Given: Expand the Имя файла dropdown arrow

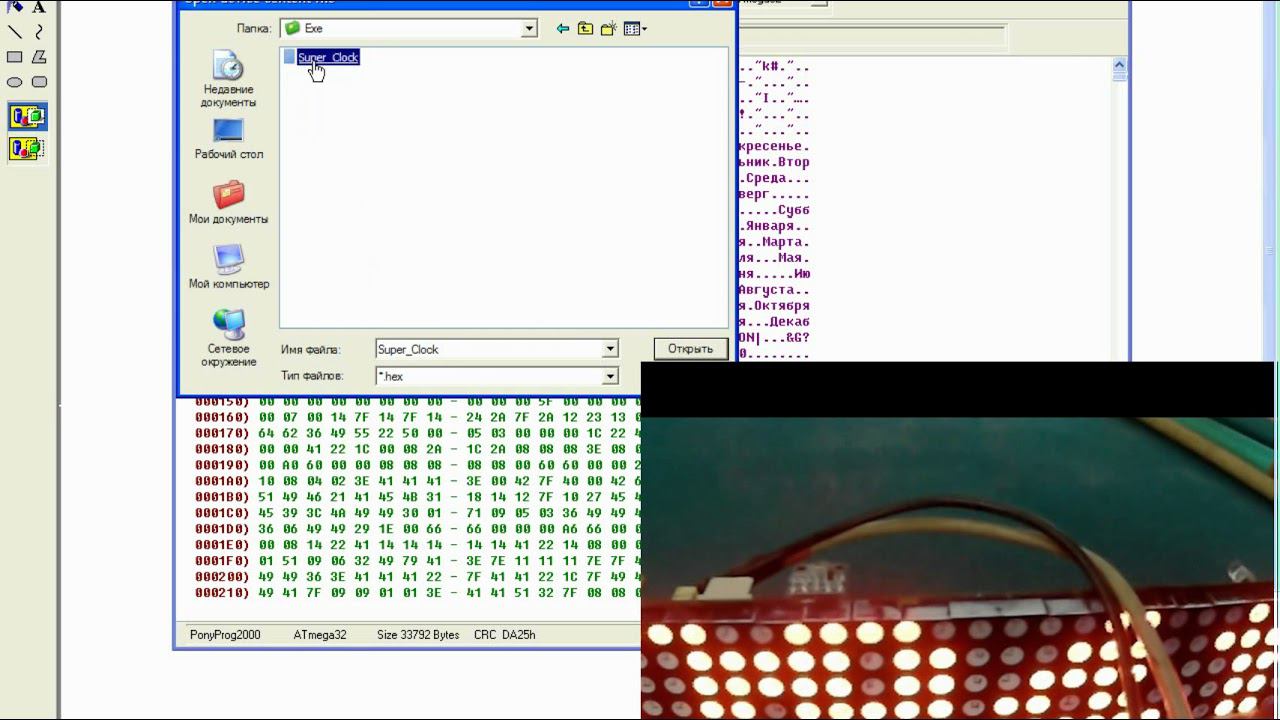Looking at the screenshot, I should point(610,349).
